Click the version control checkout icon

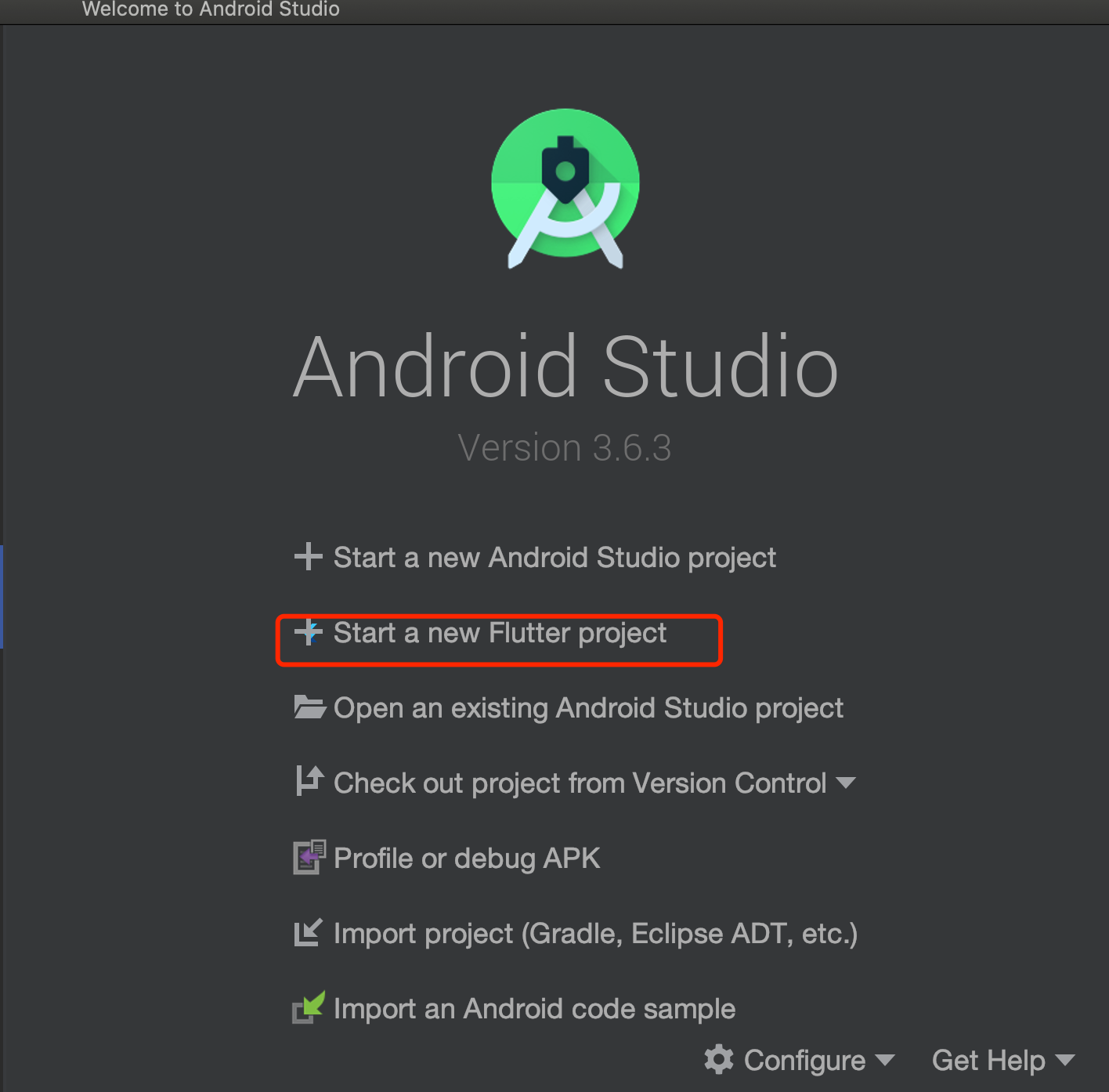click(310, 780)
